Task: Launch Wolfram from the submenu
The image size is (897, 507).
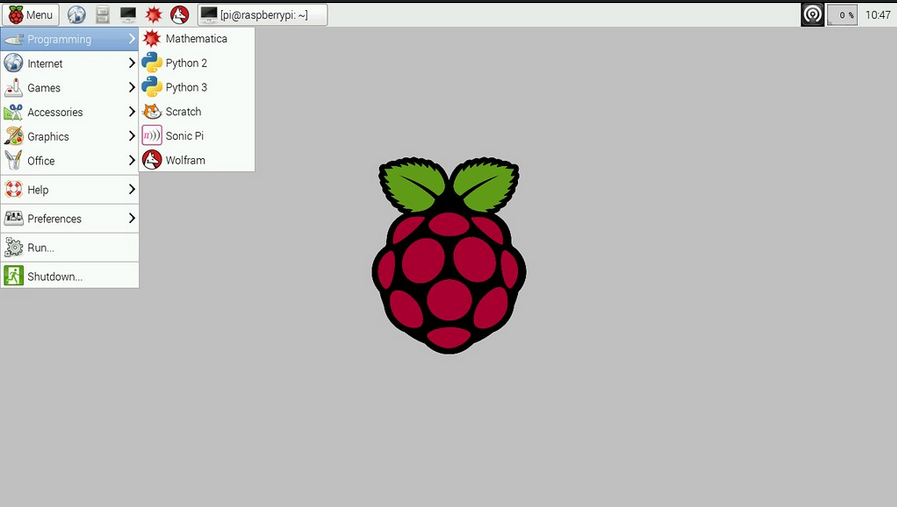Action: (x=197, y=160)
